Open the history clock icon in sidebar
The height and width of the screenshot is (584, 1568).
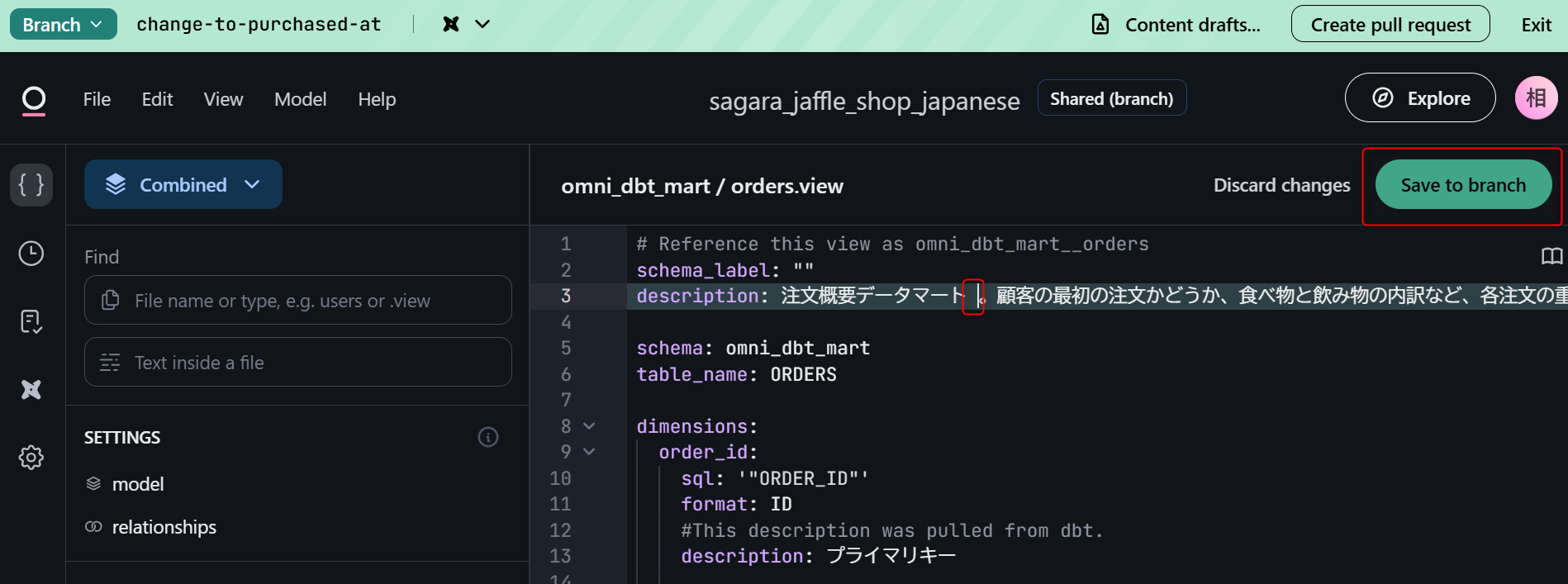point(31,254)
